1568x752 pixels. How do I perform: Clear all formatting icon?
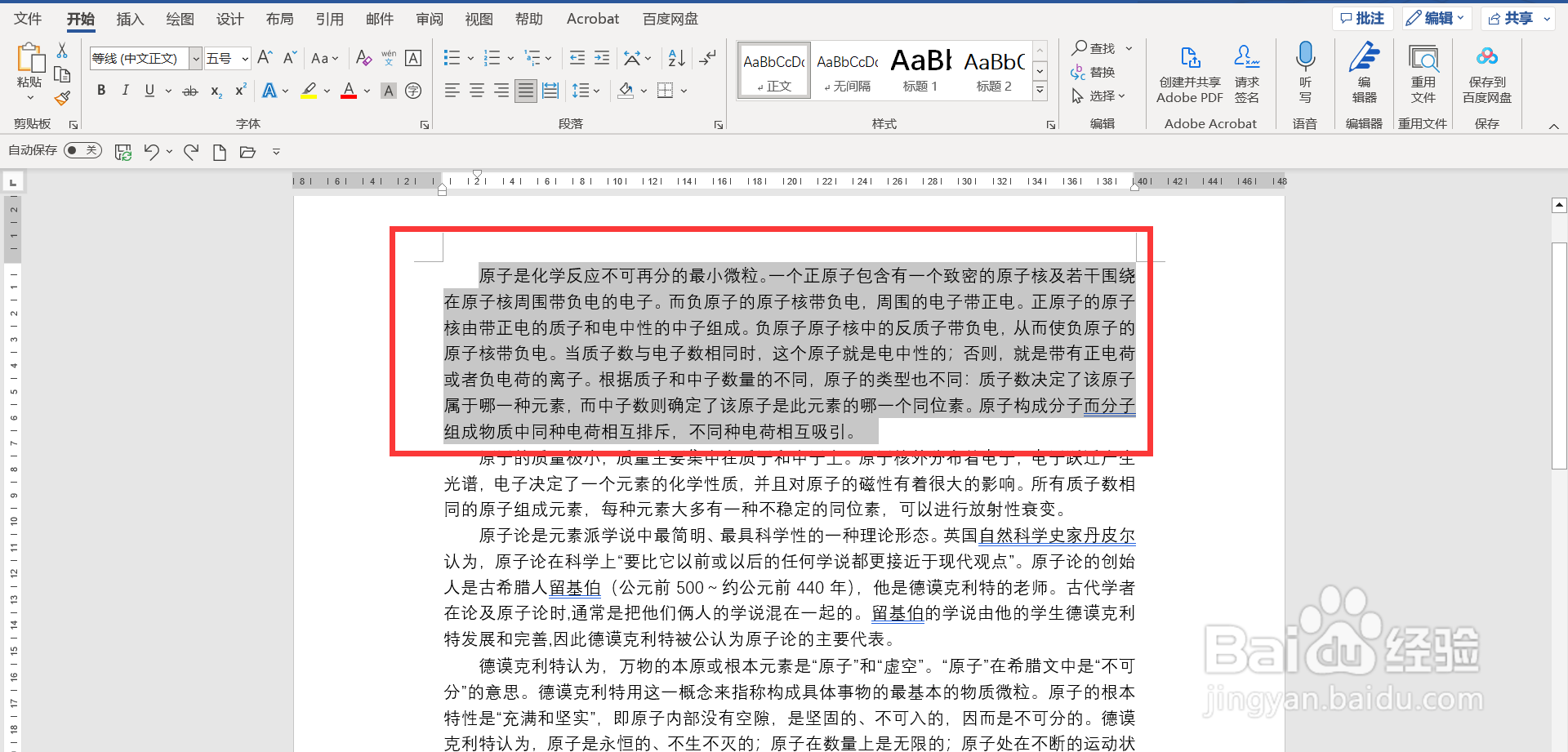[x=364, y=58]
